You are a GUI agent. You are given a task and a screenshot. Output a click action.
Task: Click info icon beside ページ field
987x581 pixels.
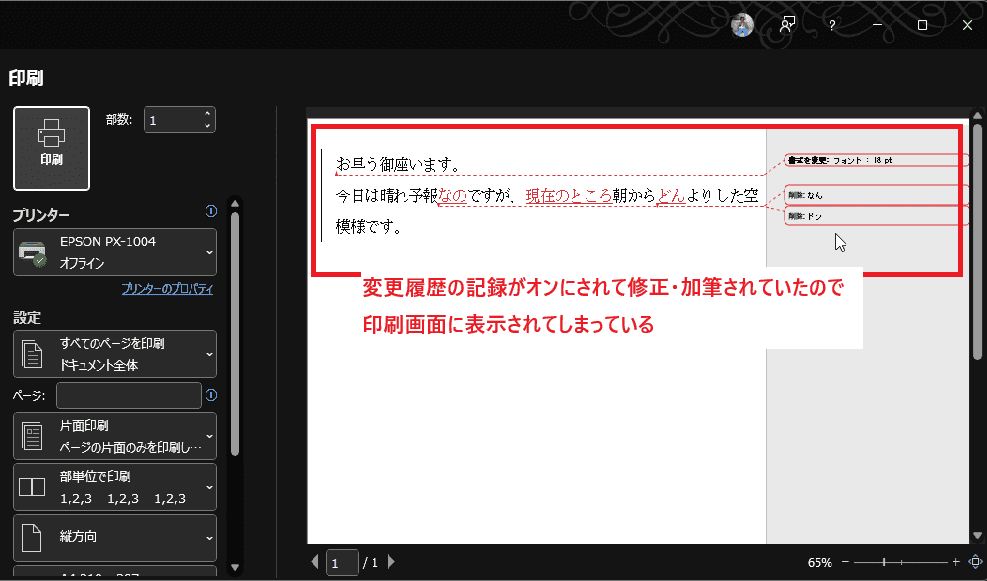pos(211,395)
